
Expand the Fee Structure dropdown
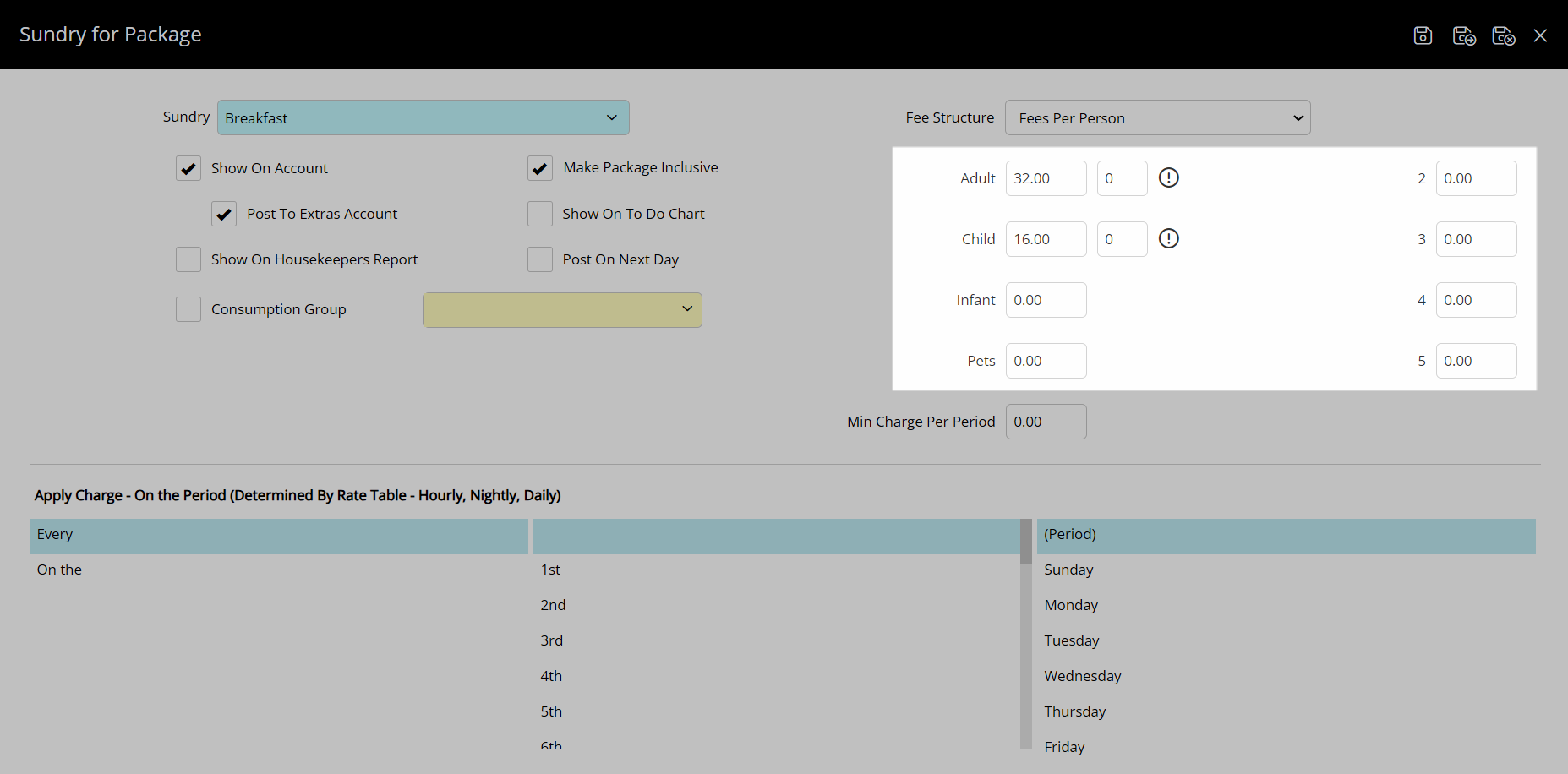pos(1157,117)
